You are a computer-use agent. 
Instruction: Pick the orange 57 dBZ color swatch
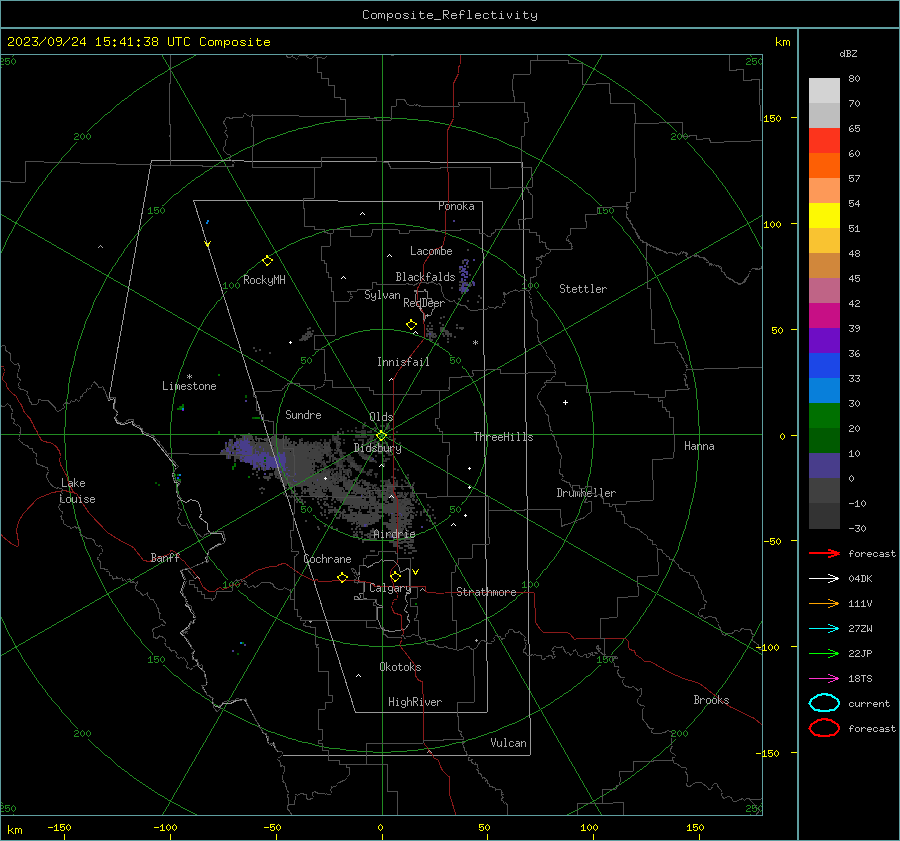(824, 165)
